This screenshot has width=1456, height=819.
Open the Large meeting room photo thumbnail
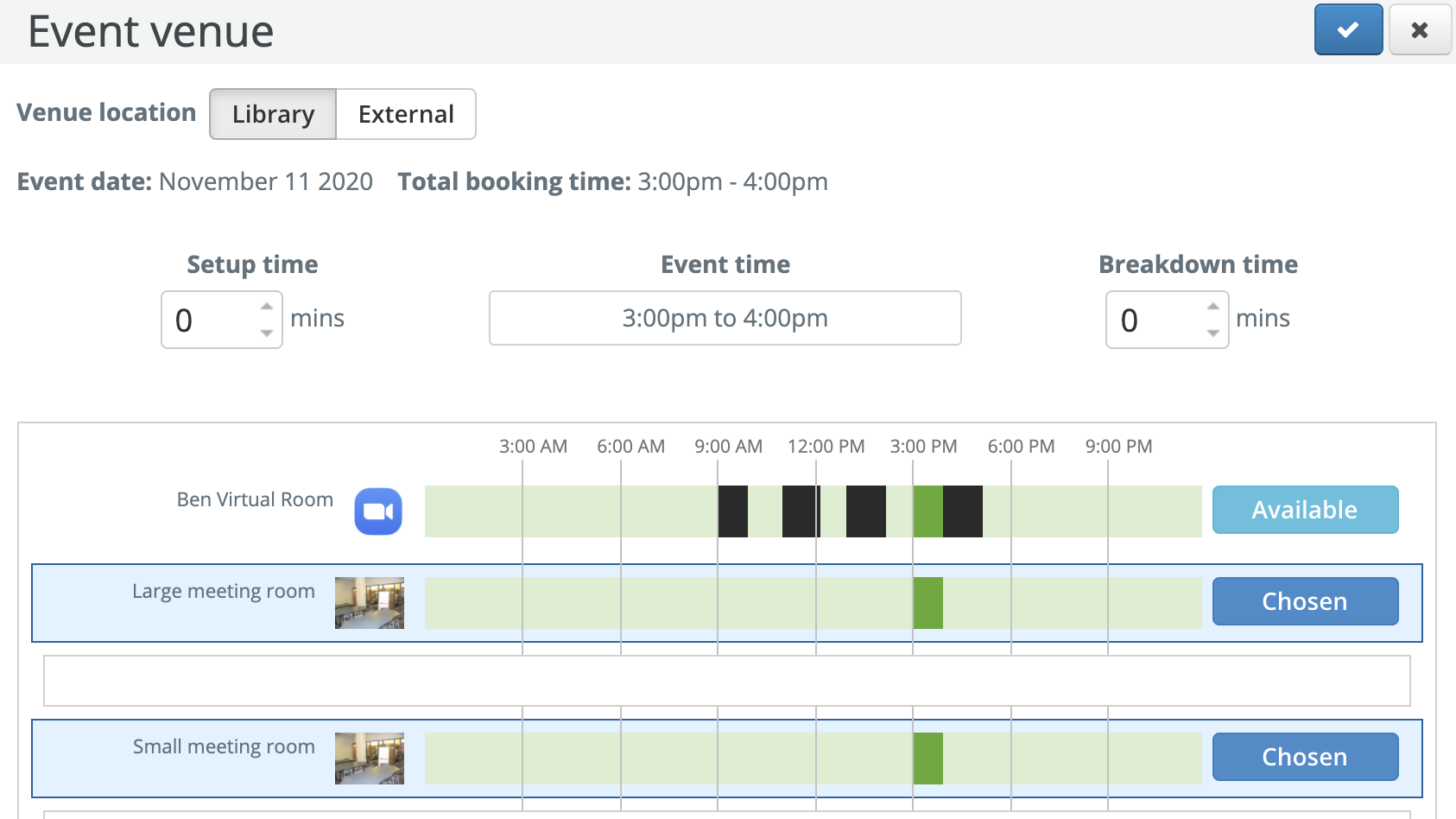(370, 603)
